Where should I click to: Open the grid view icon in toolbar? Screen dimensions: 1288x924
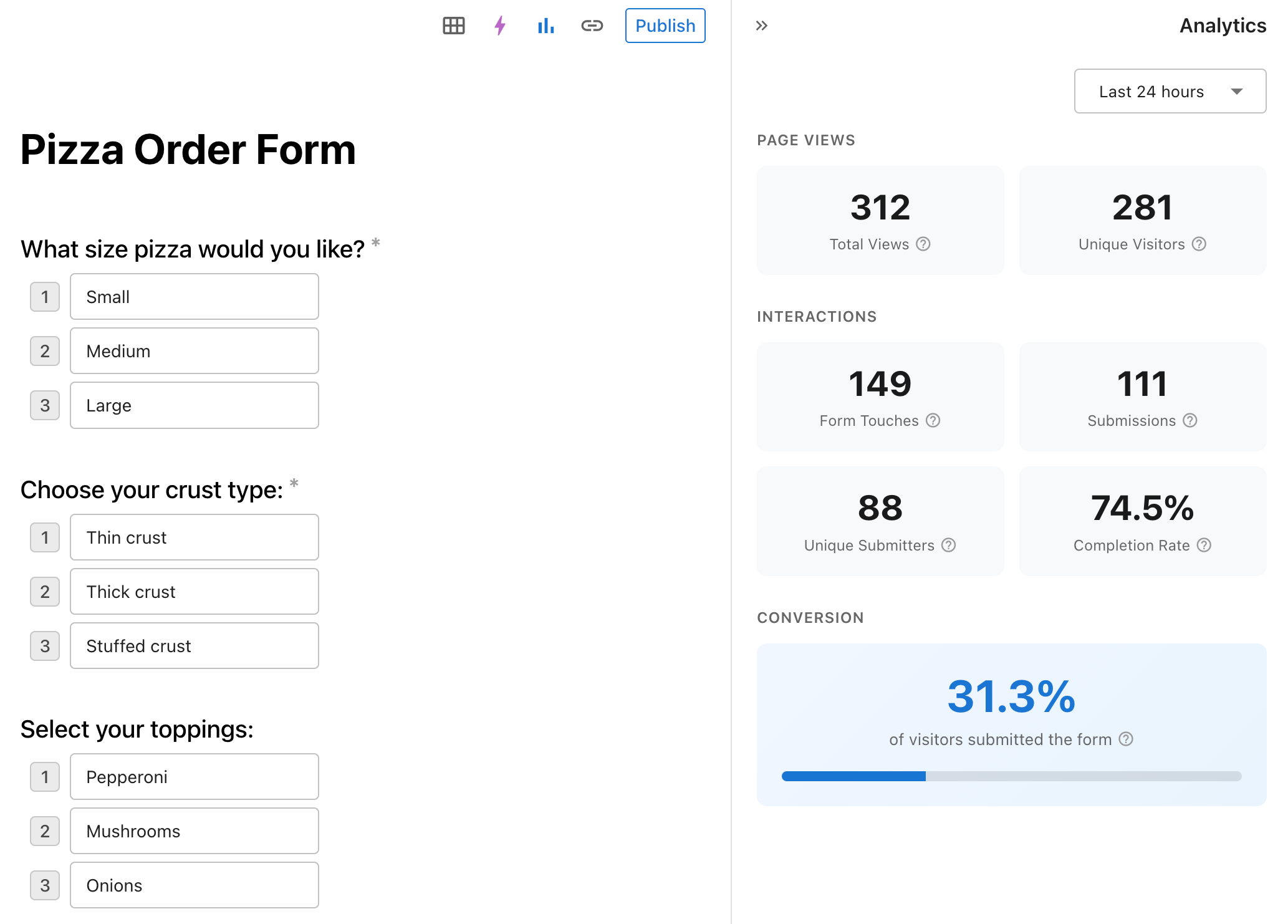tap(453, 26)
